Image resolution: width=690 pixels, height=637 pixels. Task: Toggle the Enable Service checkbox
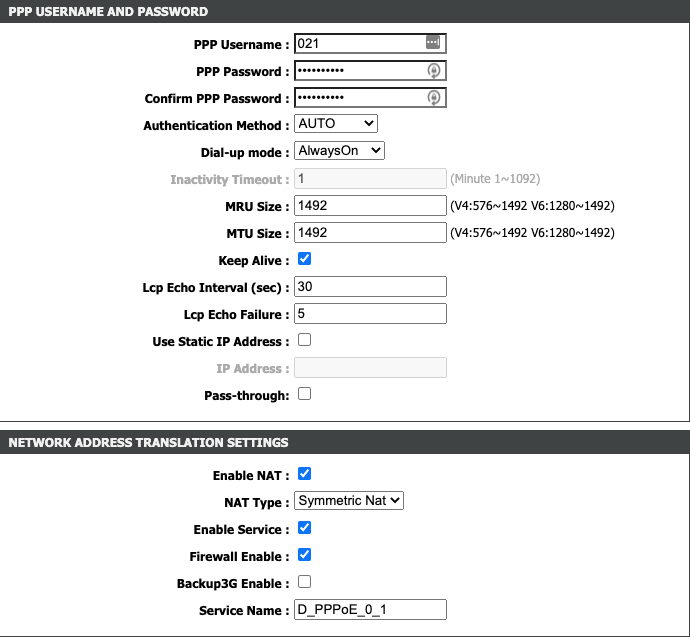305,528
